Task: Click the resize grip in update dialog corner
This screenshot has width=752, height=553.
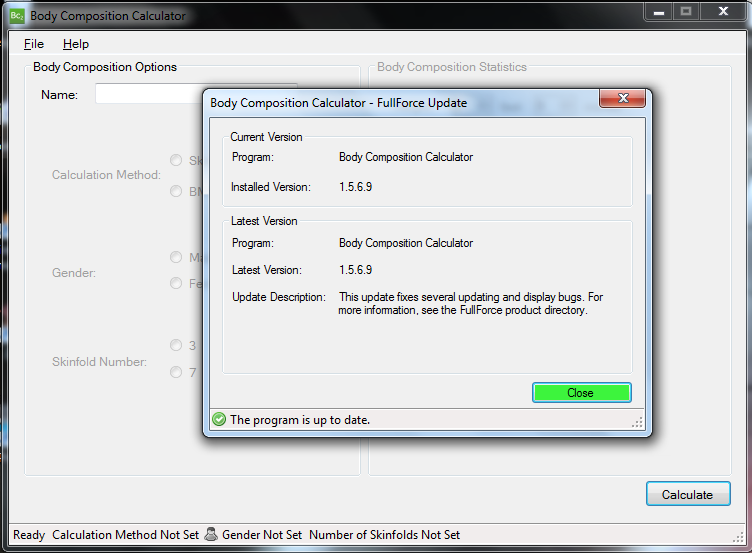Action: pos(637,422)
